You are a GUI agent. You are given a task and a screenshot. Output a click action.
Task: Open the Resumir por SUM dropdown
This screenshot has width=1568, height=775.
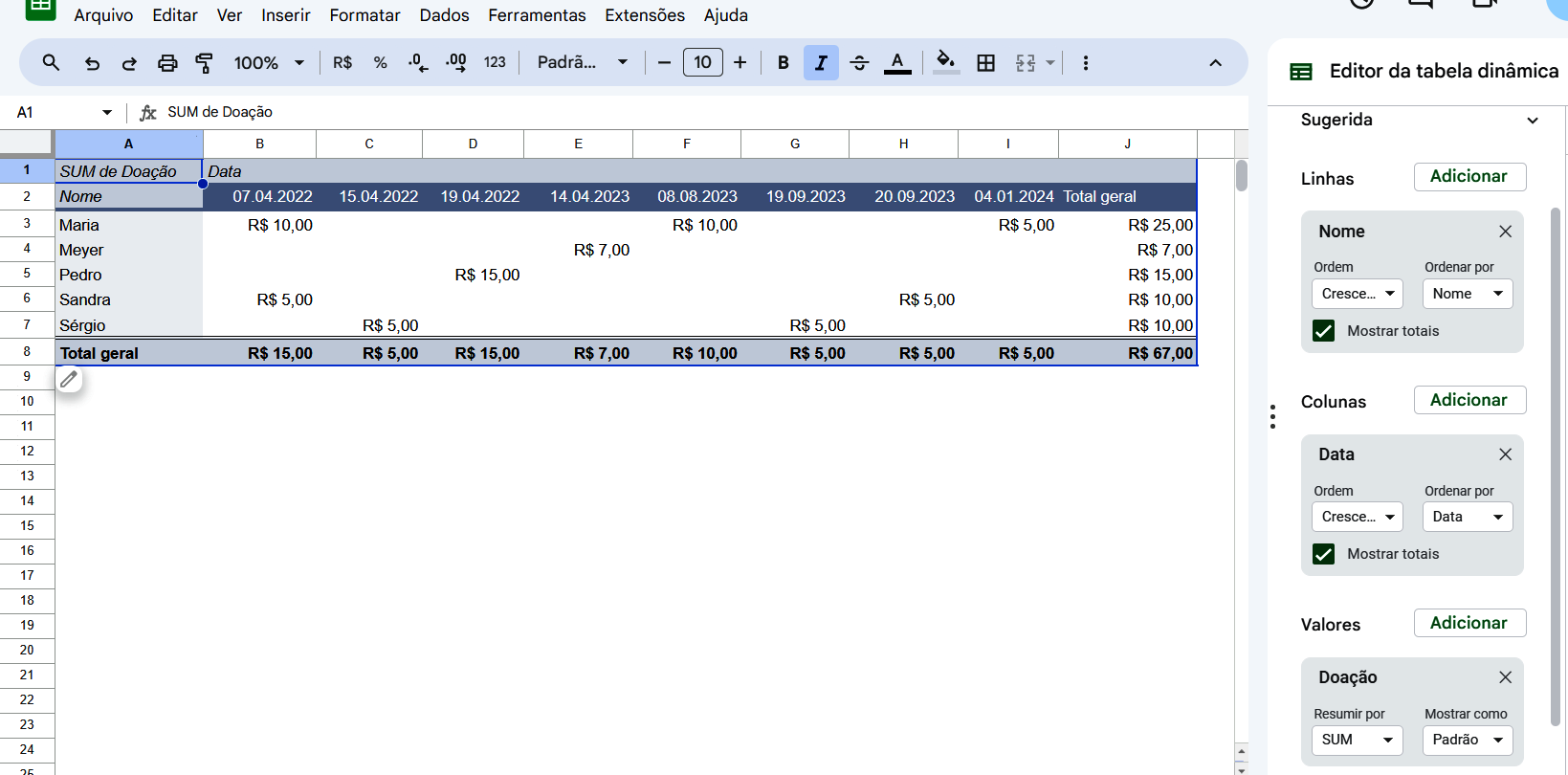[x=1357, y=740]
